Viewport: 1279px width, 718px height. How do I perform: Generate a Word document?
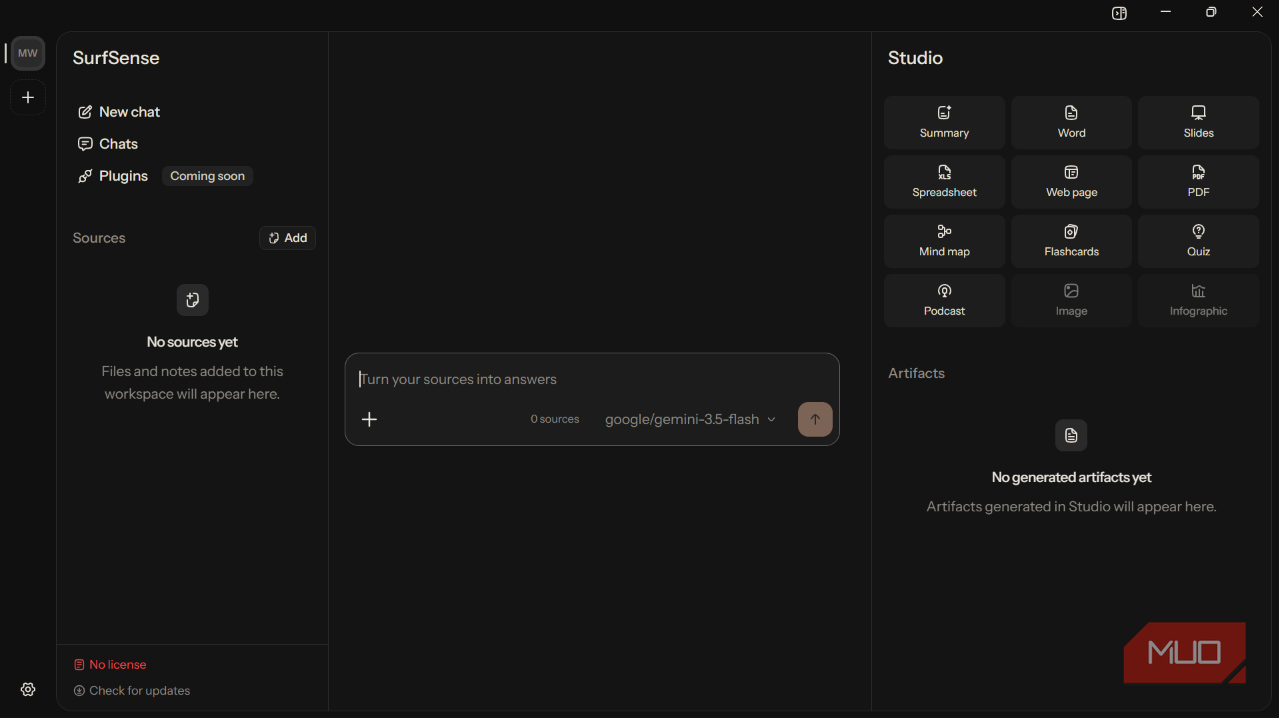tap(1071, 122)
